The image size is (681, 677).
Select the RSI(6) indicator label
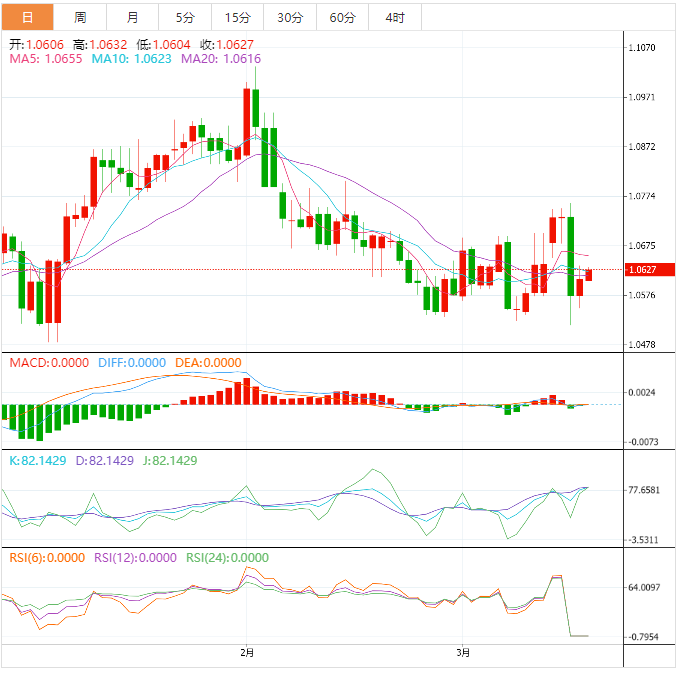(x=46, y=558)
